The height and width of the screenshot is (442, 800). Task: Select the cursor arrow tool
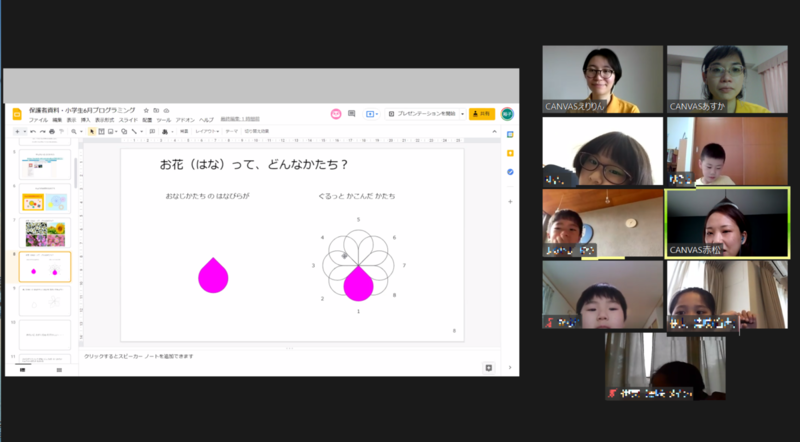pos(92,131)
